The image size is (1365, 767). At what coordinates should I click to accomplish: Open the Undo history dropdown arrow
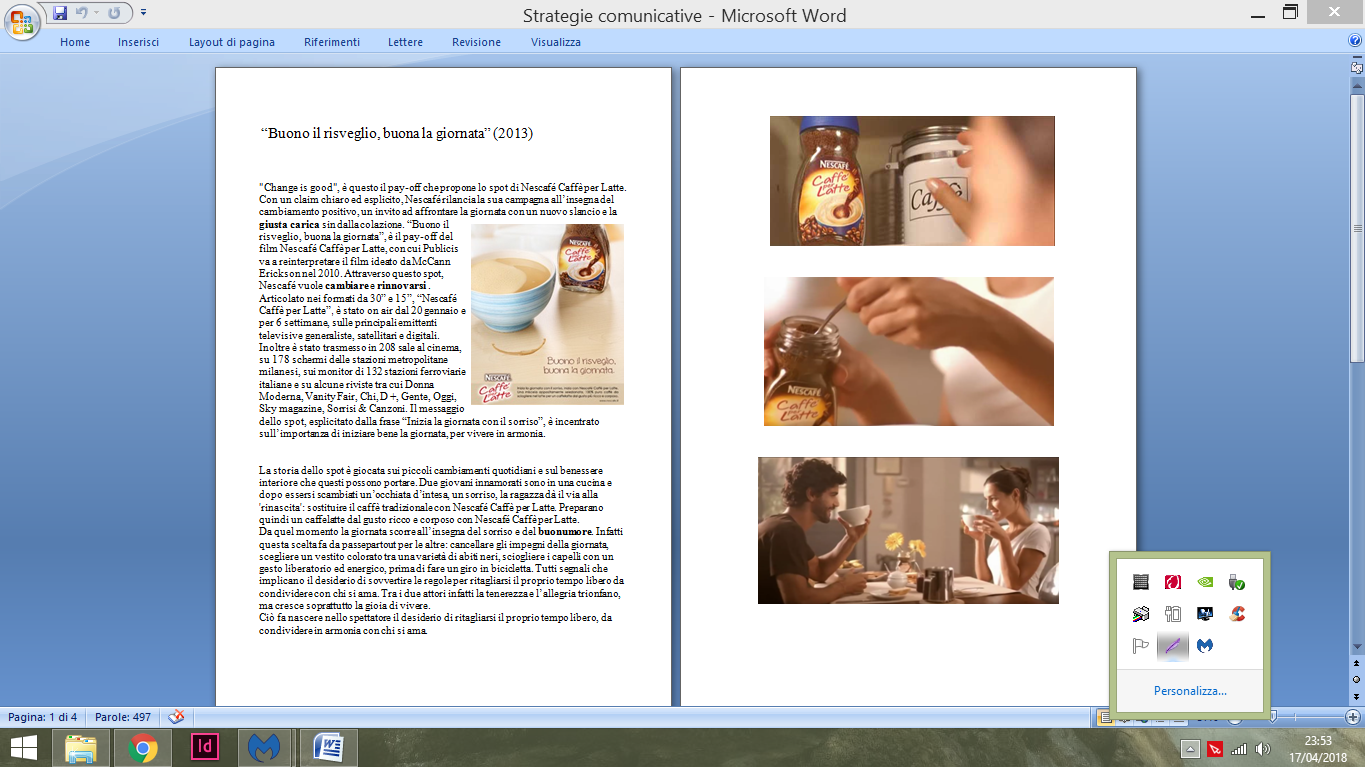click(95, 13)
